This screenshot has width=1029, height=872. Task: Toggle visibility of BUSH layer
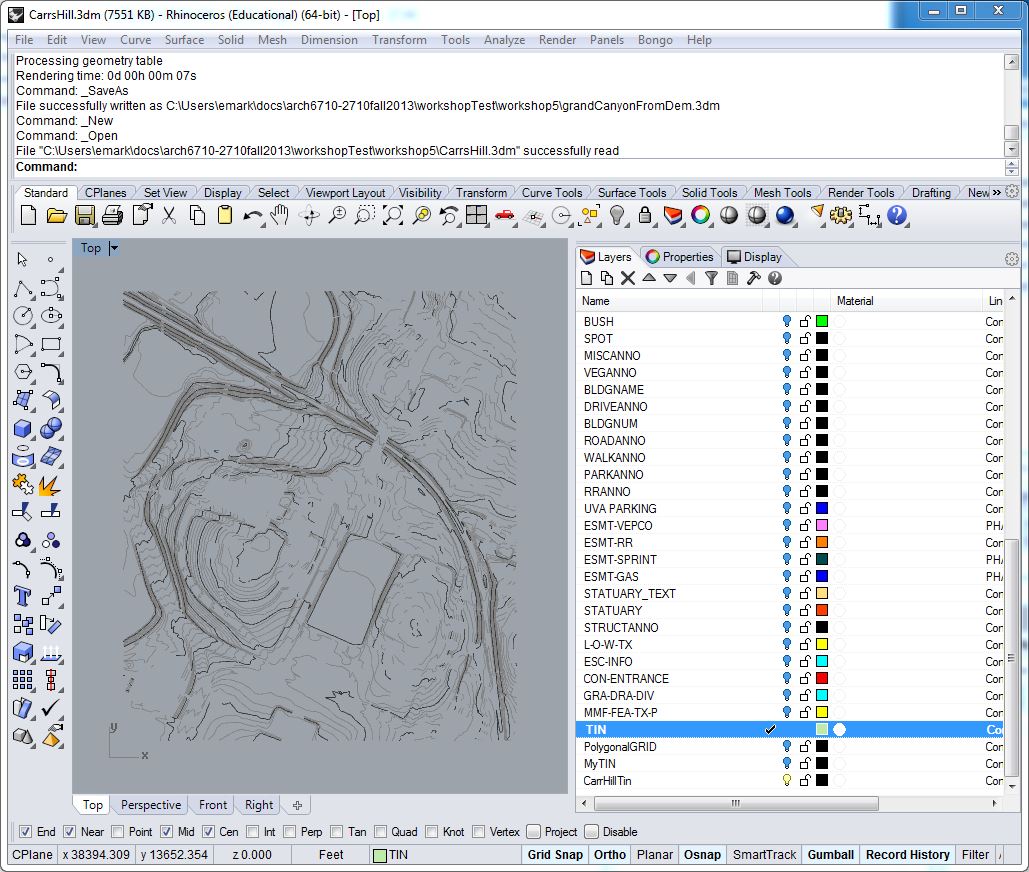[x=787, y=321]
